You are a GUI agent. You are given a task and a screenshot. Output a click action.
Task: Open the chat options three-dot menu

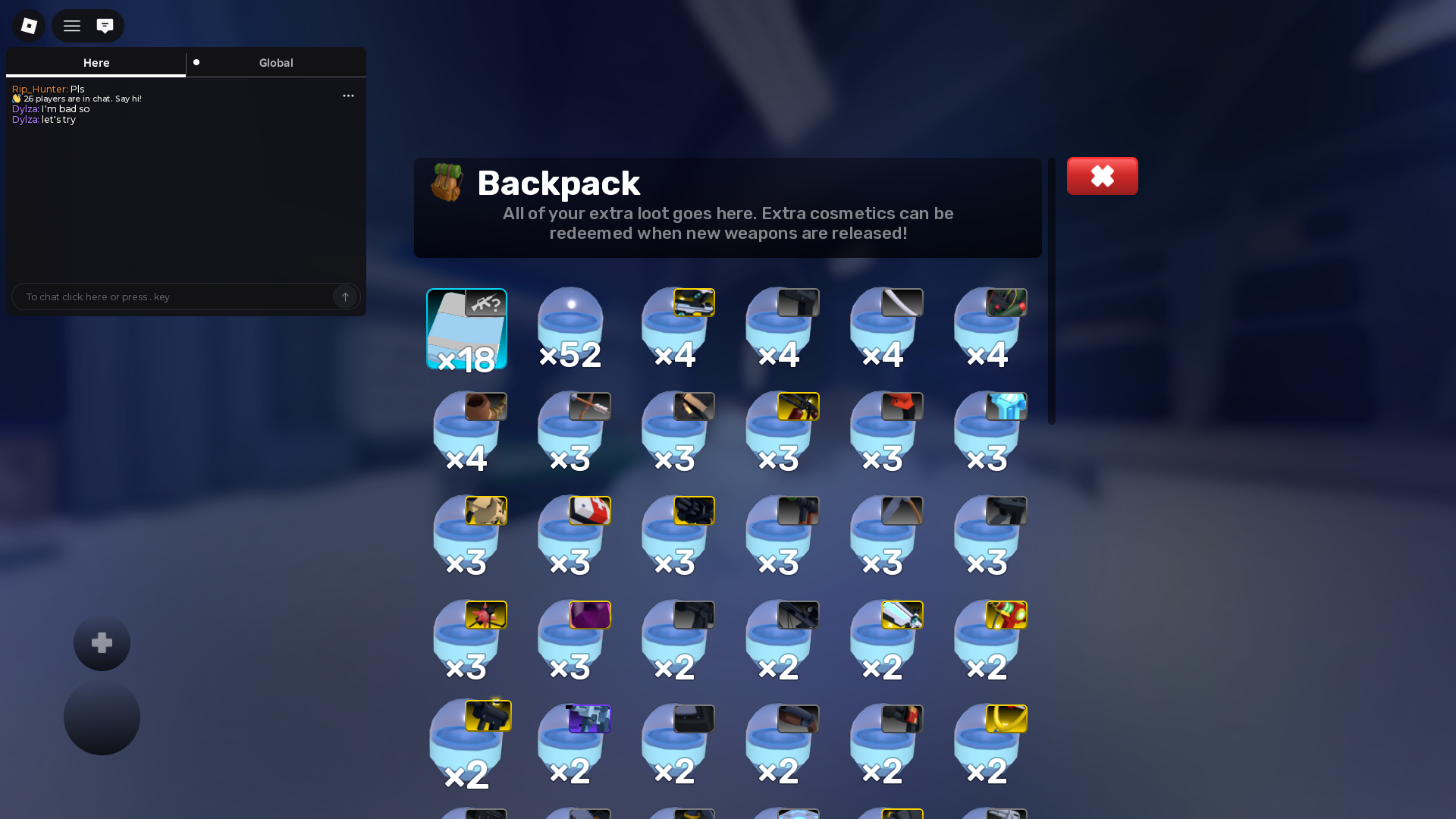coord(348,96)
